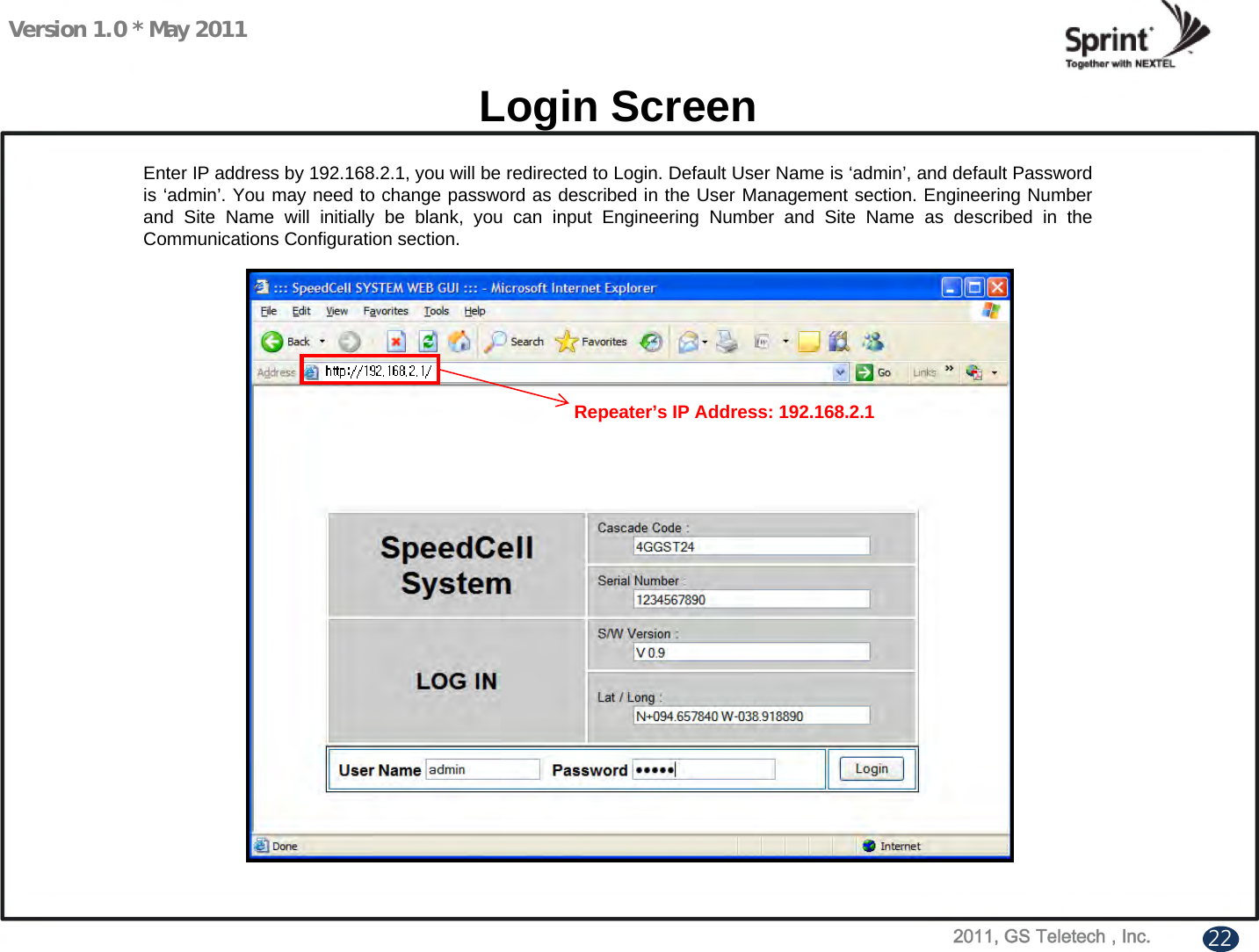This screenshot has width=1259, height=952.
Task: Click the IE icon in the title bar
Action: pyautogui.click(x=262, y=287)
